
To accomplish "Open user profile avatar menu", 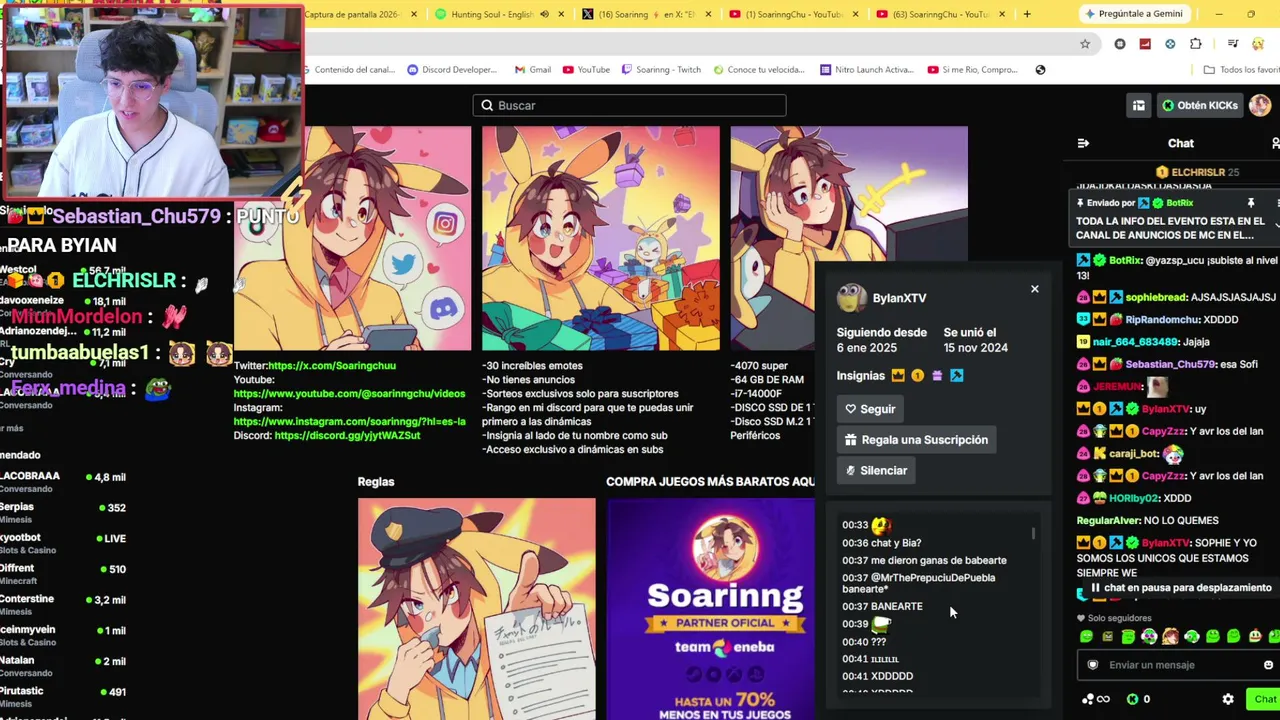I will 1260,105.
